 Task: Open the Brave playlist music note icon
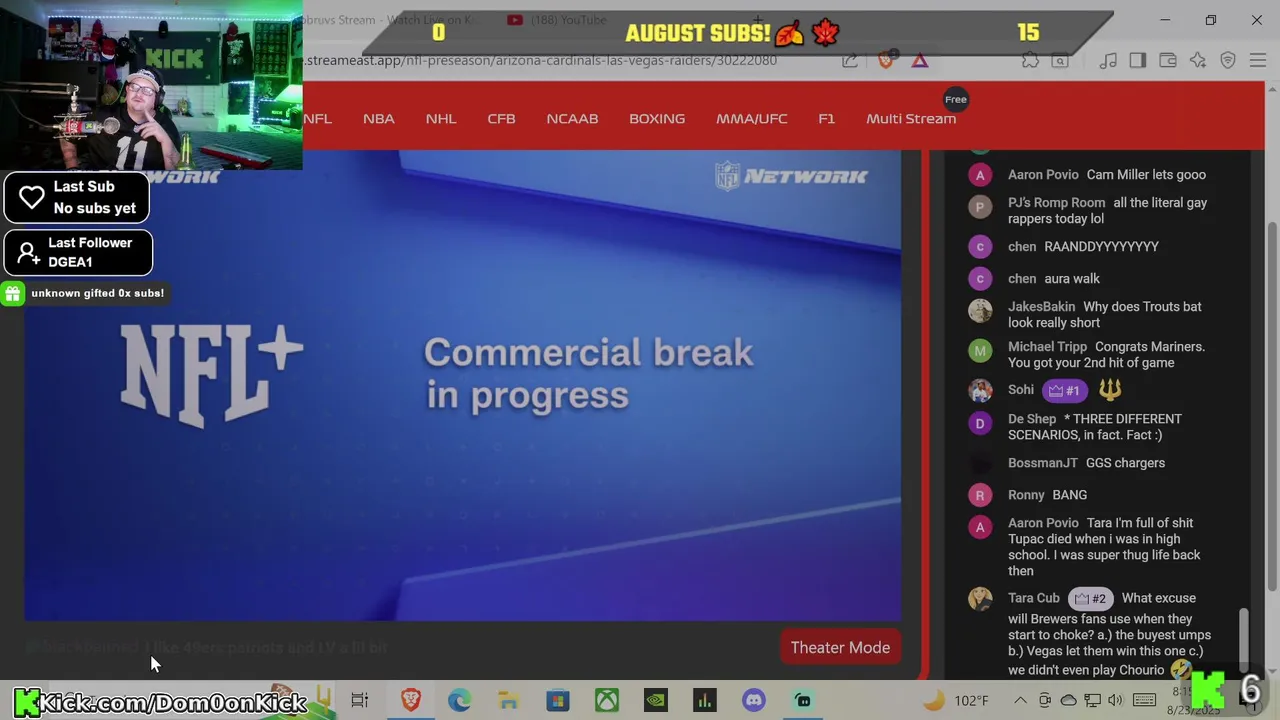pos(1108,61)
